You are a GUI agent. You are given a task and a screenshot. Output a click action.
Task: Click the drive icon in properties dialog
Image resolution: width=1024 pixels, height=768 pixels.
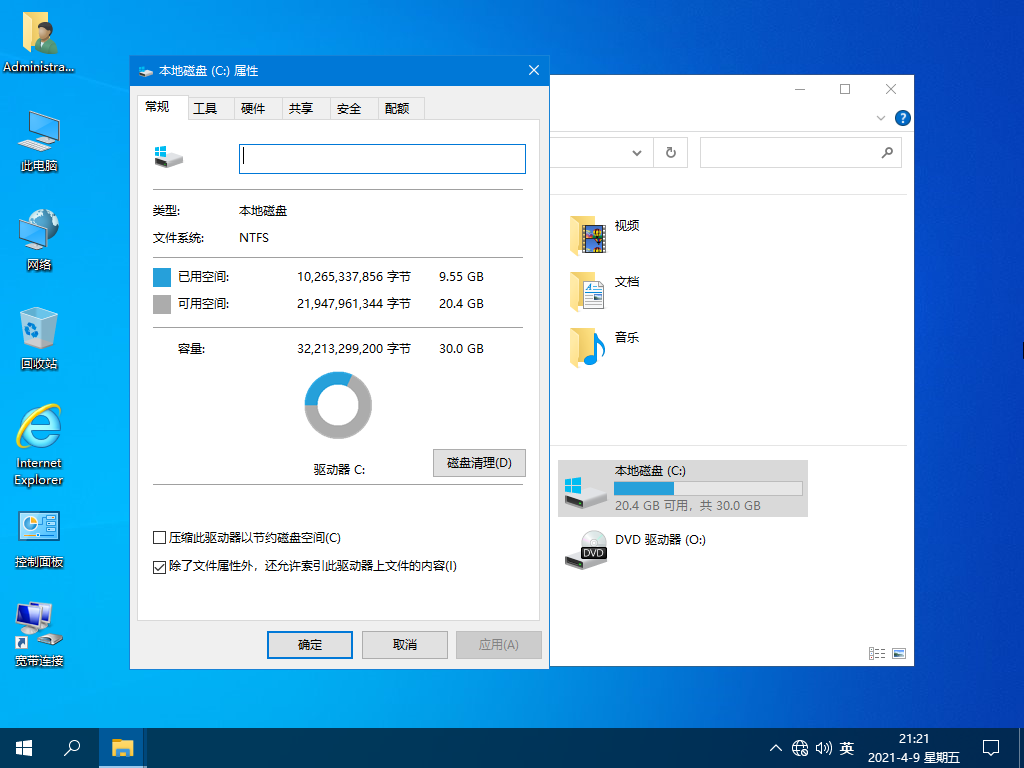point(168,157)
